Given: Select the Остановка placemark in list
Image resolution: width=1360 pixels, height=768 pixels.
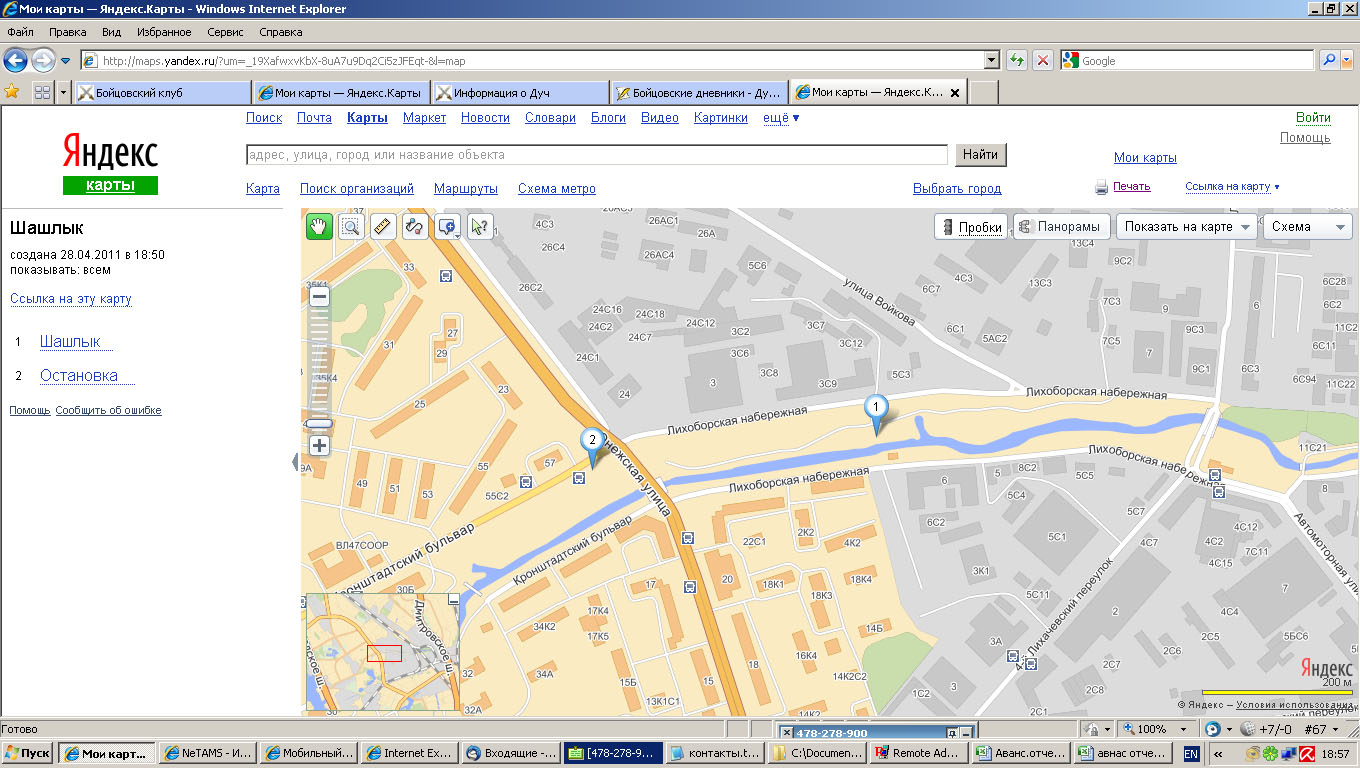Looking at the screenshot, I should point(79,376).
